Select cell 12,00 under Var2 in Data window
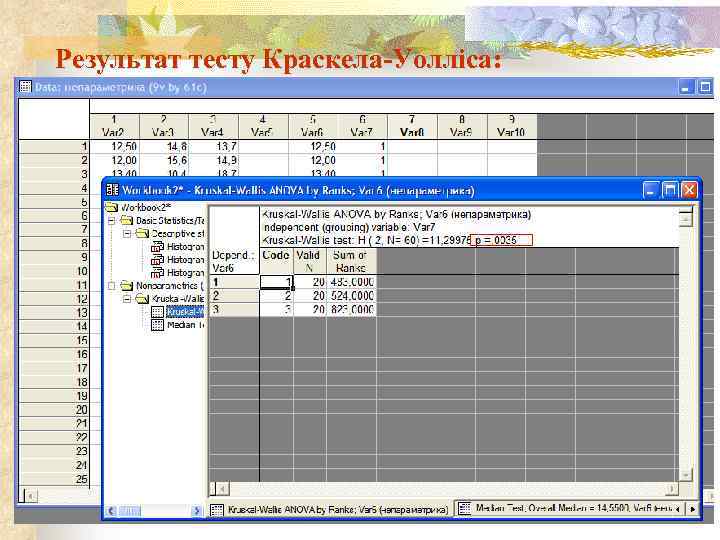The width and height of the screenshot is (720, 540). pos(114,161)
